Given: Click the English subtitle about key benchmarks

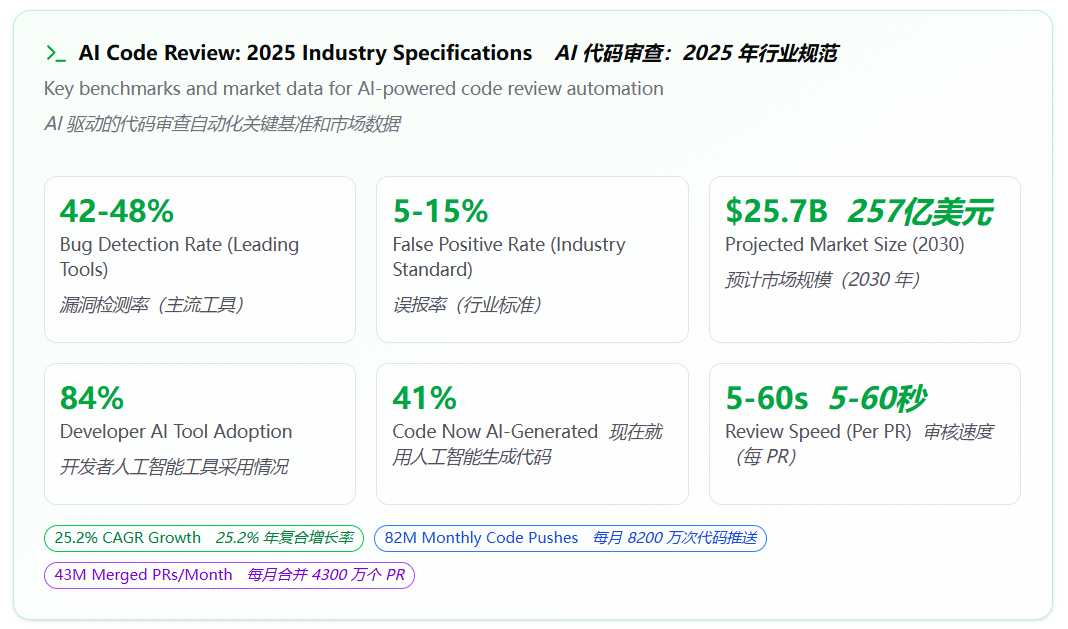Looking at the screenshot, I should click(x=354, y=88).
